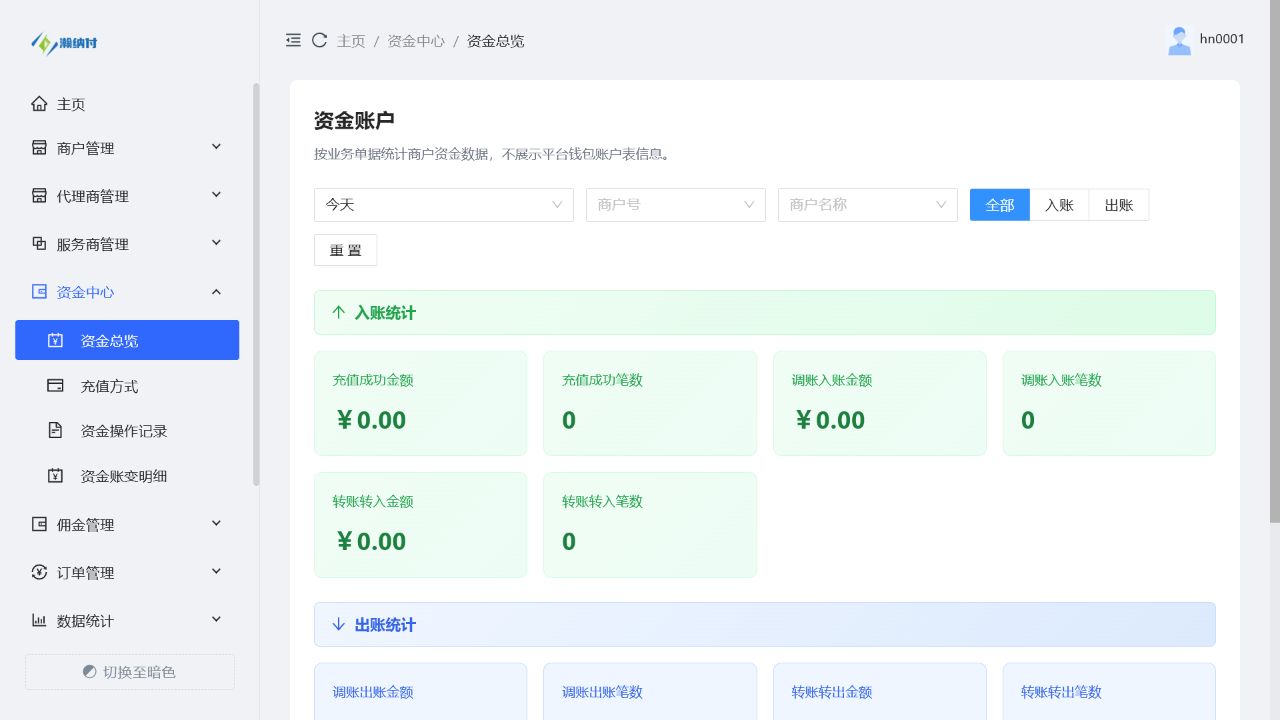Go to 主页 in the breadcrumb
Image resolution: width=1280 pixels, height=720 pixels.
[351, 41]
